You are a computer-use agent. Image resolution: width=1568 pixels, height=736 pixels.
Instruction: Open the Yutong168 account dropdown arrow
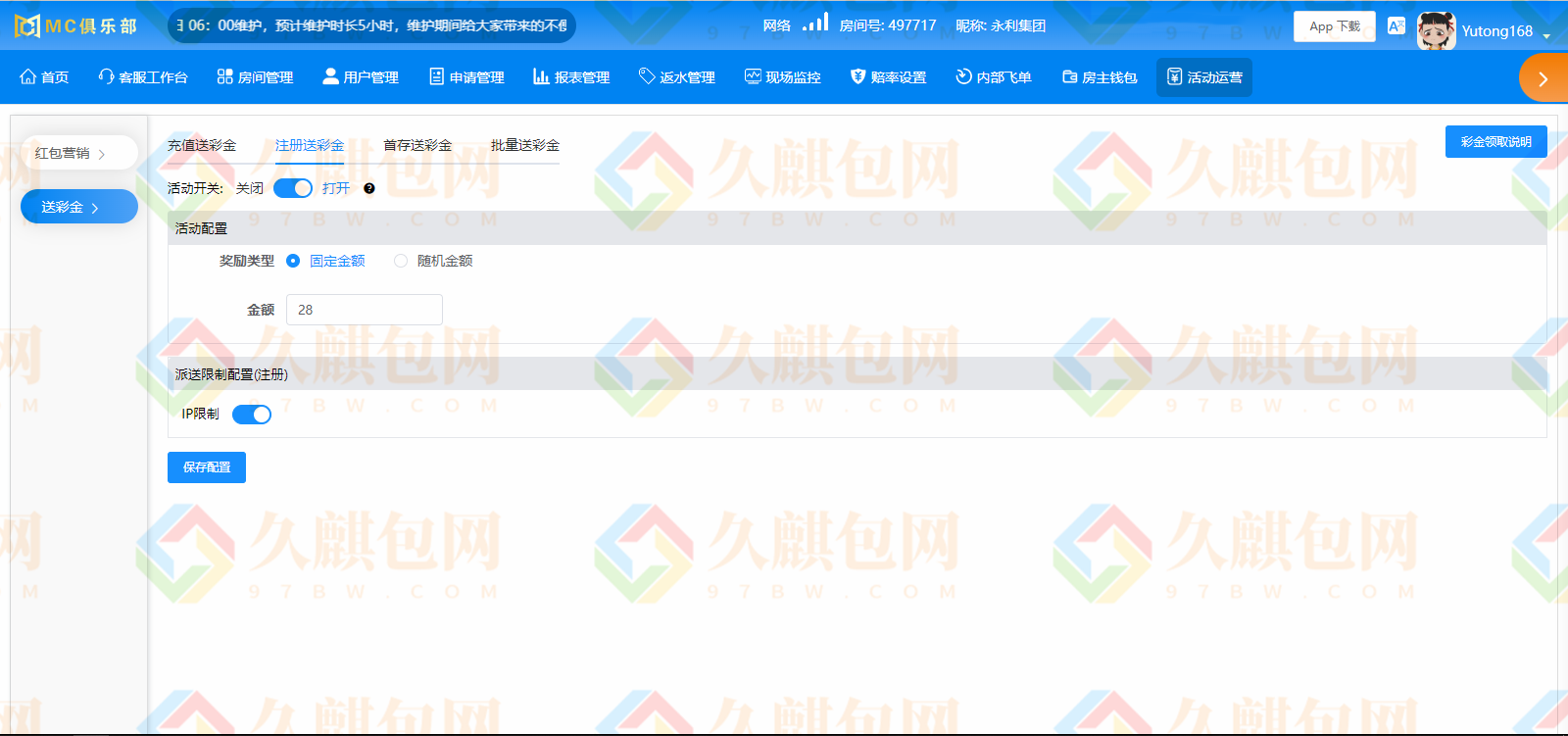coord(1546,36)
